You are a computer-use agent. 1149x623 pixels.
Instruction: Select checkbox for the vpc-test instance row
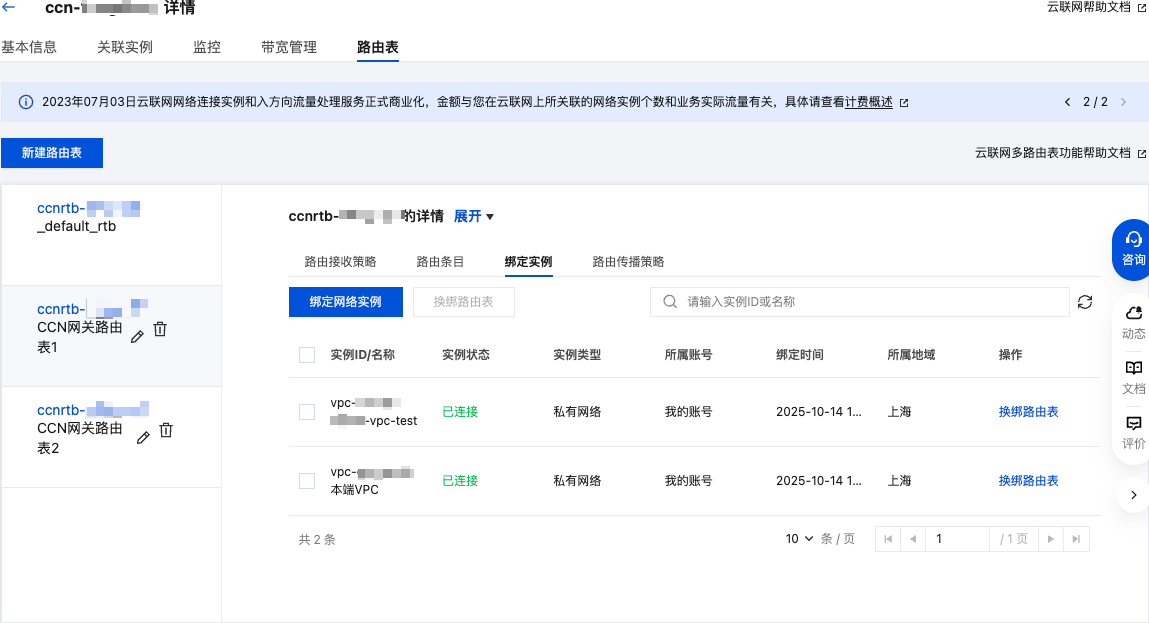pos(307,412)
